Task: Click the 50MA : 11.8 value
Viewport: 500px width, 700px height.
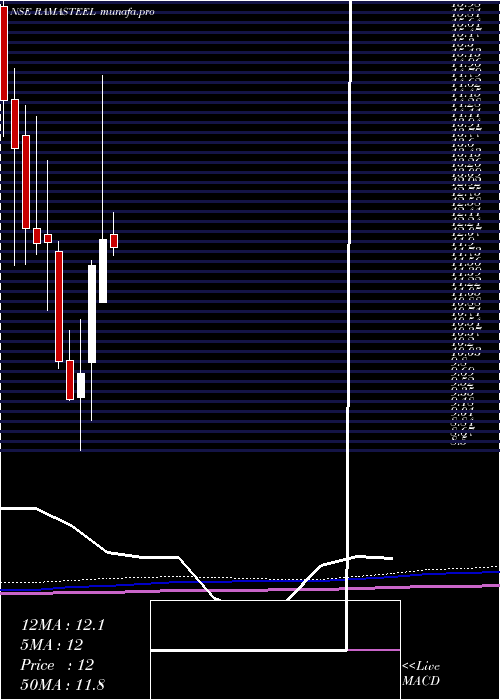Action: coord(62,685)
